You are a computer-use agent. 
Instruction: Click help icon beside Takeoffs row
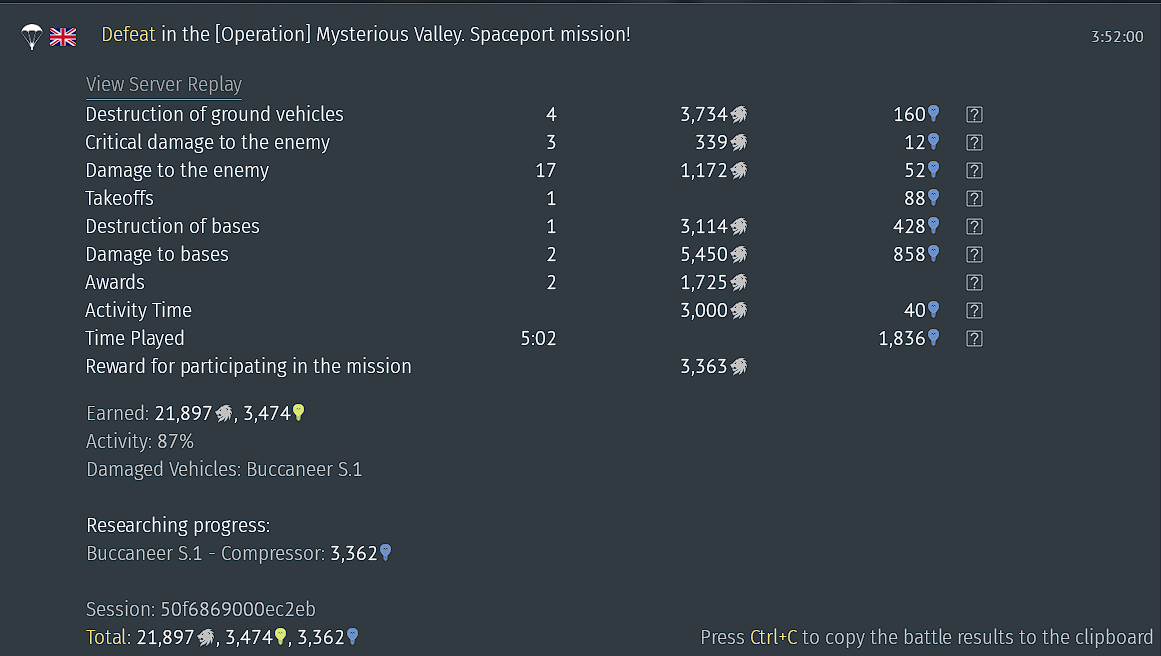coord(974,198)
